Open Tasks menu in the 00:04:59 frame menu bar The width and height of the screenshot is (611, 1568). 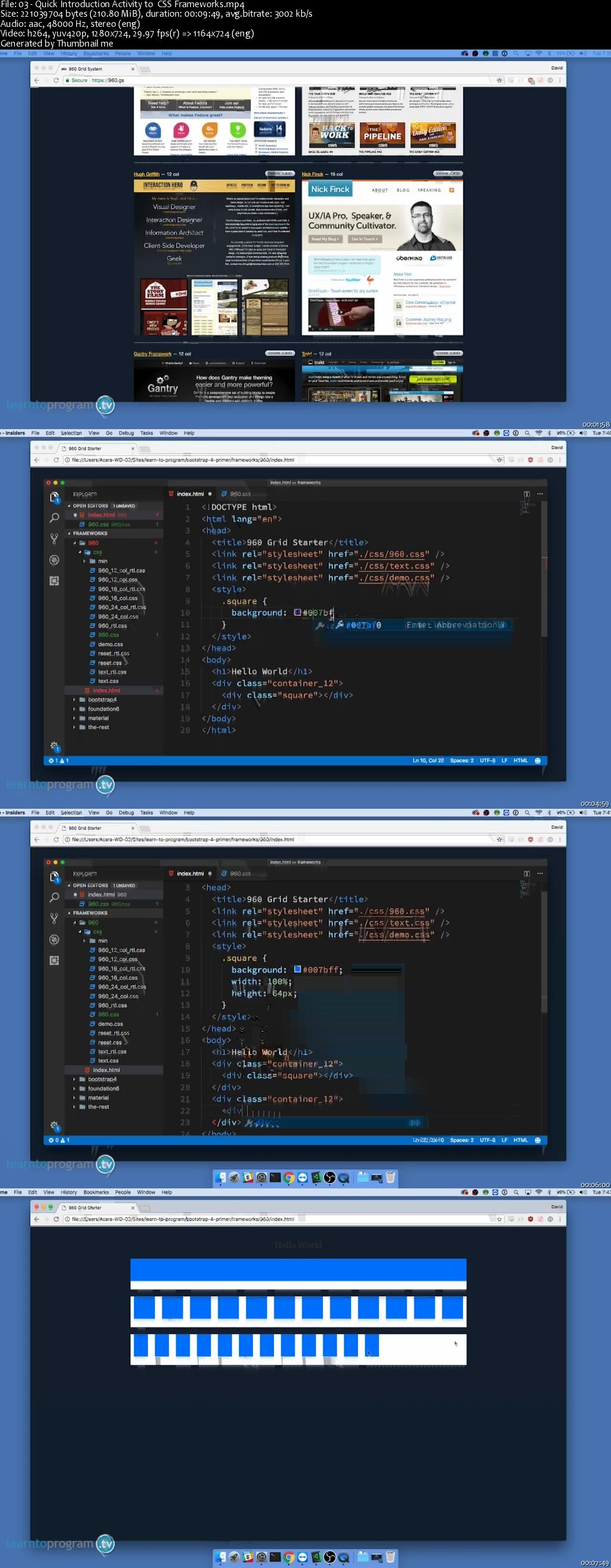click(x=147, y=433)
